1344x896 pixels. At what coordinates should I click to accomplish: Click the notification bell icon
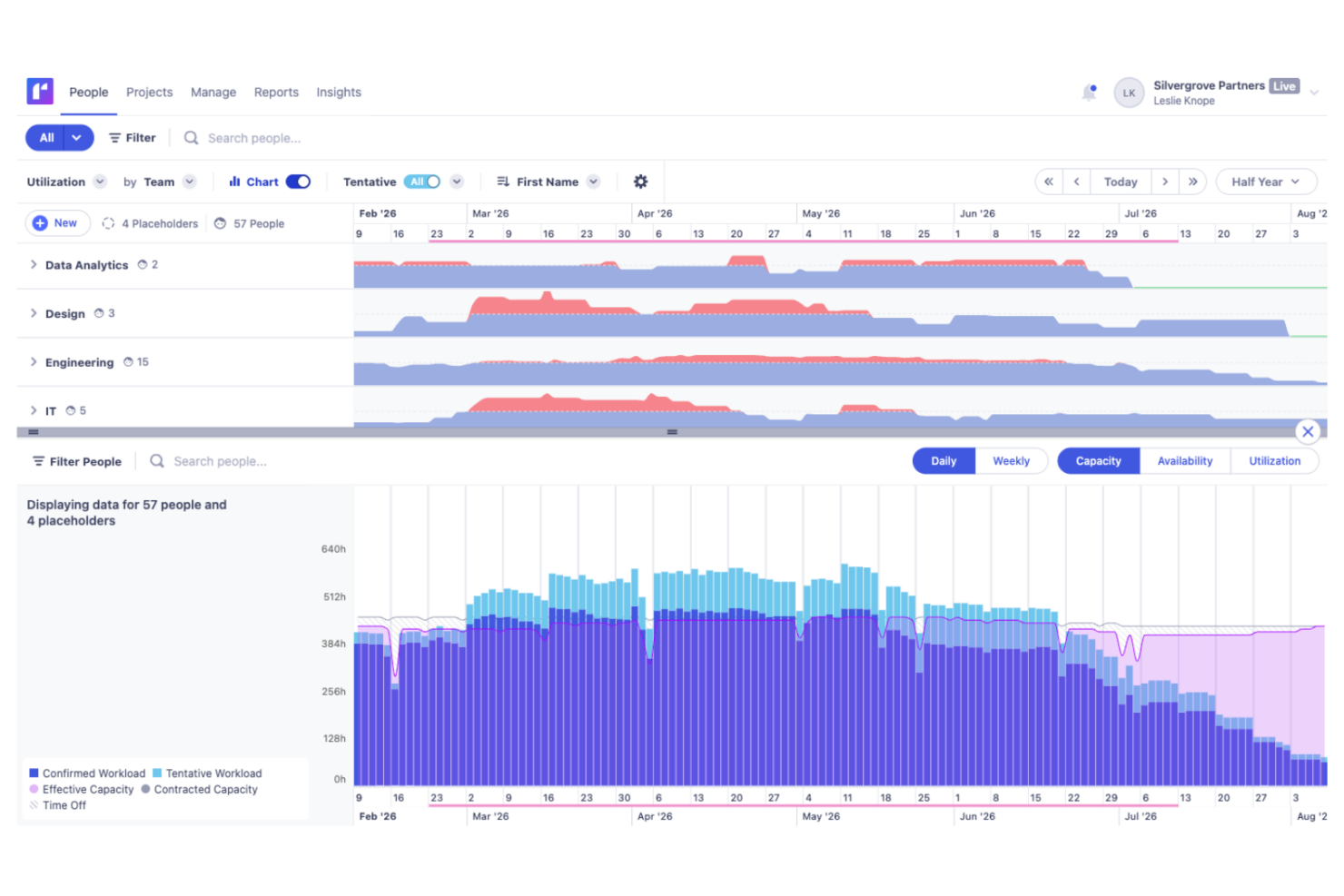pyautogui.click(x=1089, y=93)
